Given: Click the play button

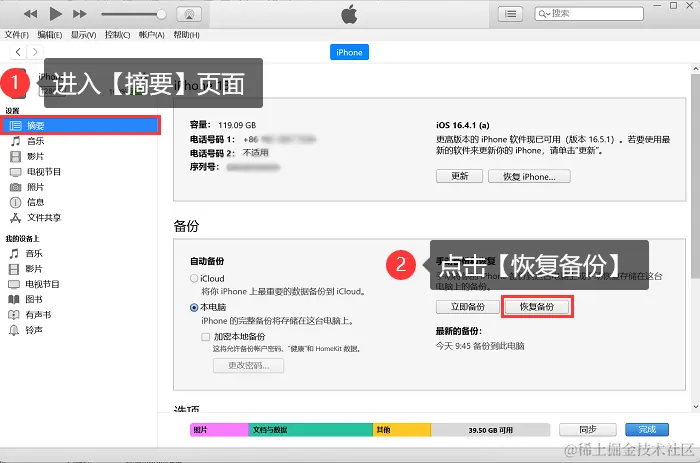Looking at the screenshot, I should pyautogui.click(x=55, y=14).
